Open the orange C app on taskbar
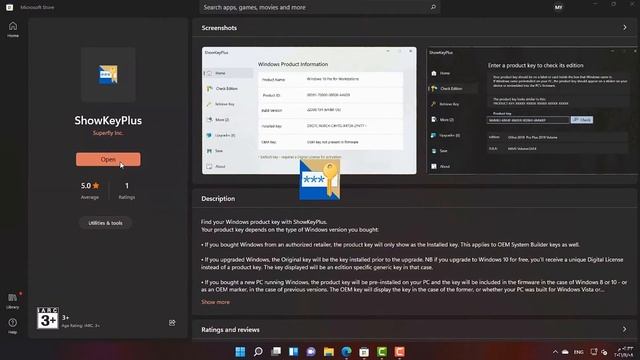The image size is (640, 360). 400,351
